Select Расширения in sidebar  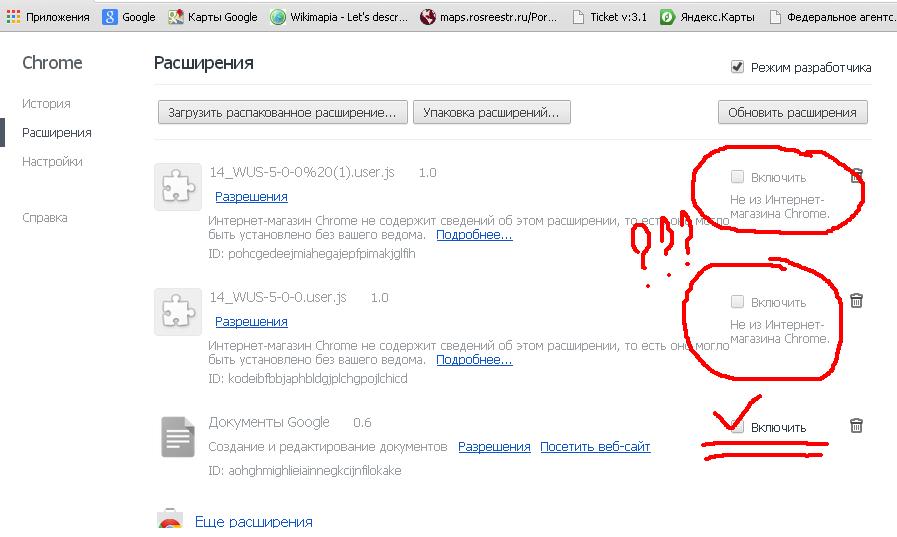click(x=57, y=133)
